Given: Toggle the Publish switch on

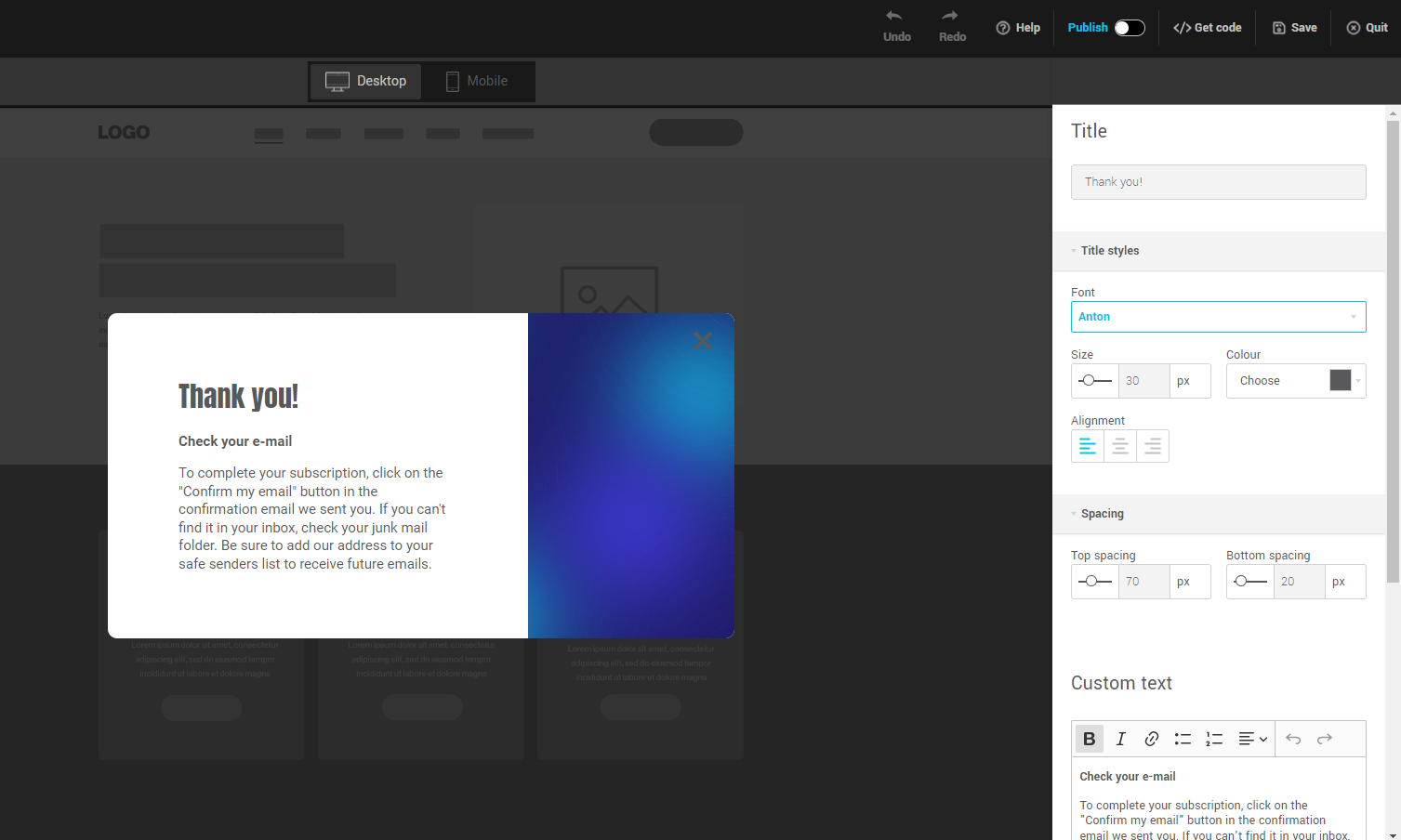Looking at the screenshot, I should [x=1129, y=27].
